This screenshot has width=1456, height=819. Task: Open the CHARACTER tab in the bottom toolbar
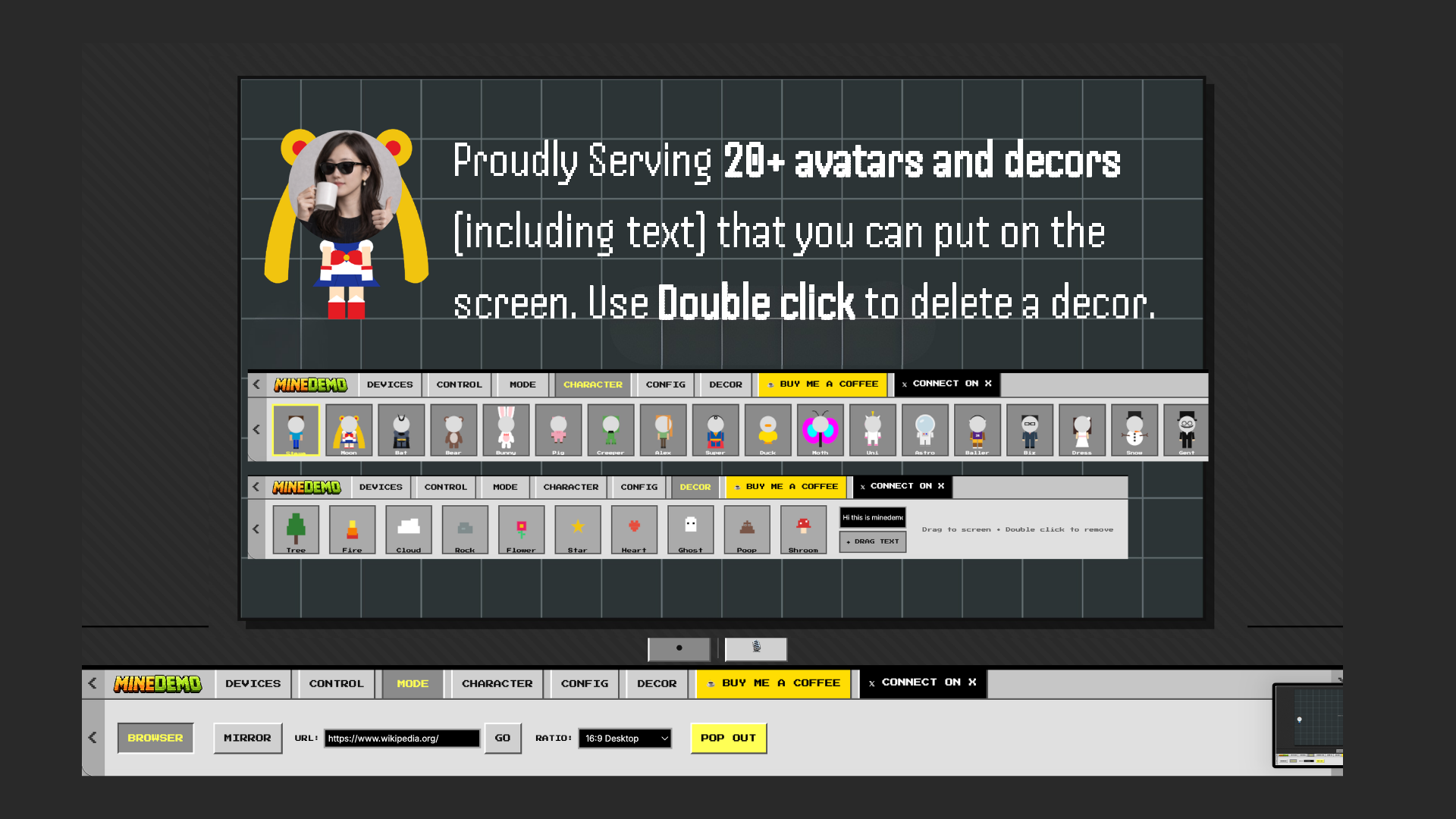click(x=497, y=683)
